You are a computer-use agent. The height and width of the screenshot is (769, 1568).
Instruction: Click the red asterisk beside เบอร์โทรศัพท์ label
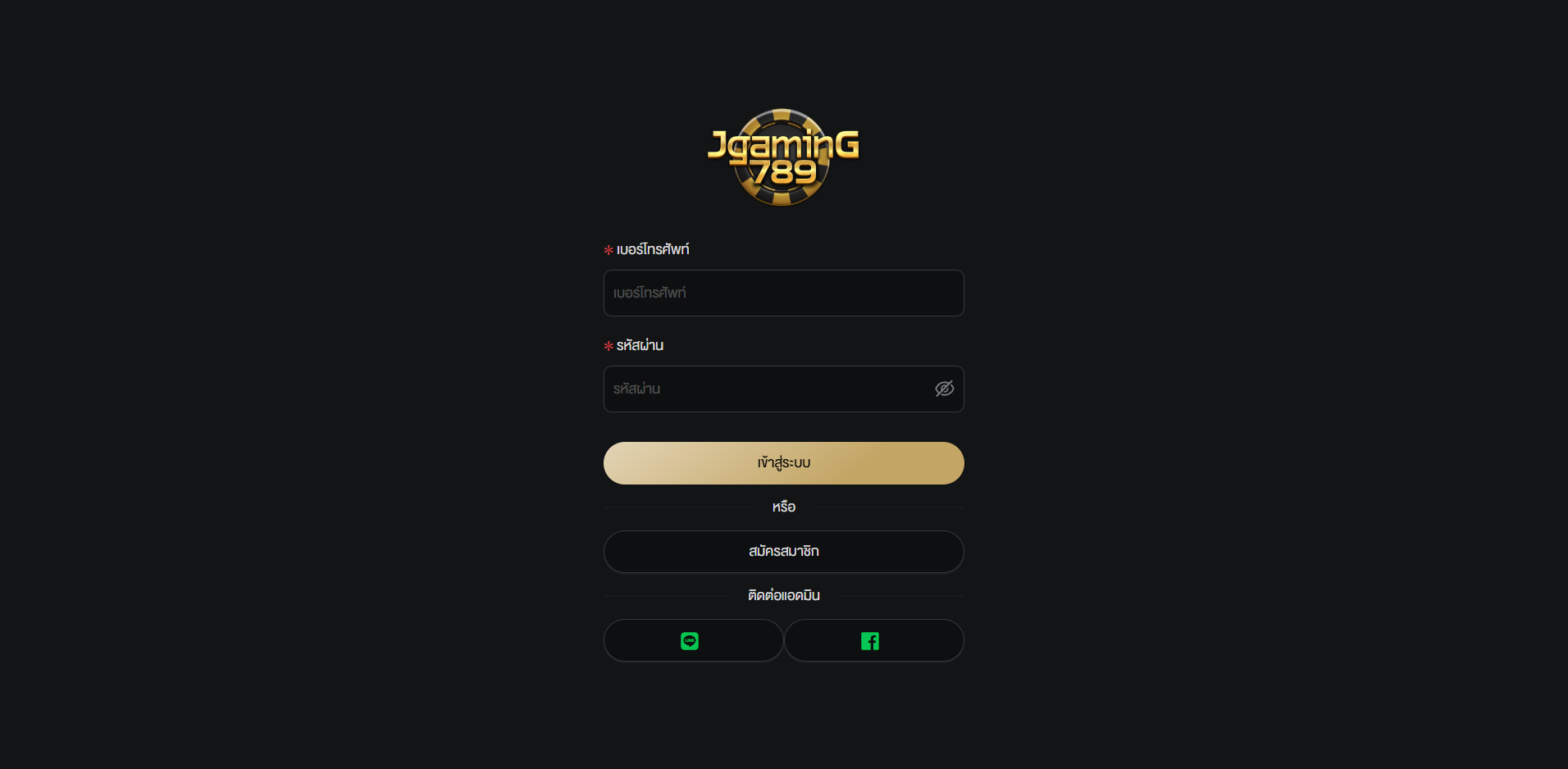[609, 250]
